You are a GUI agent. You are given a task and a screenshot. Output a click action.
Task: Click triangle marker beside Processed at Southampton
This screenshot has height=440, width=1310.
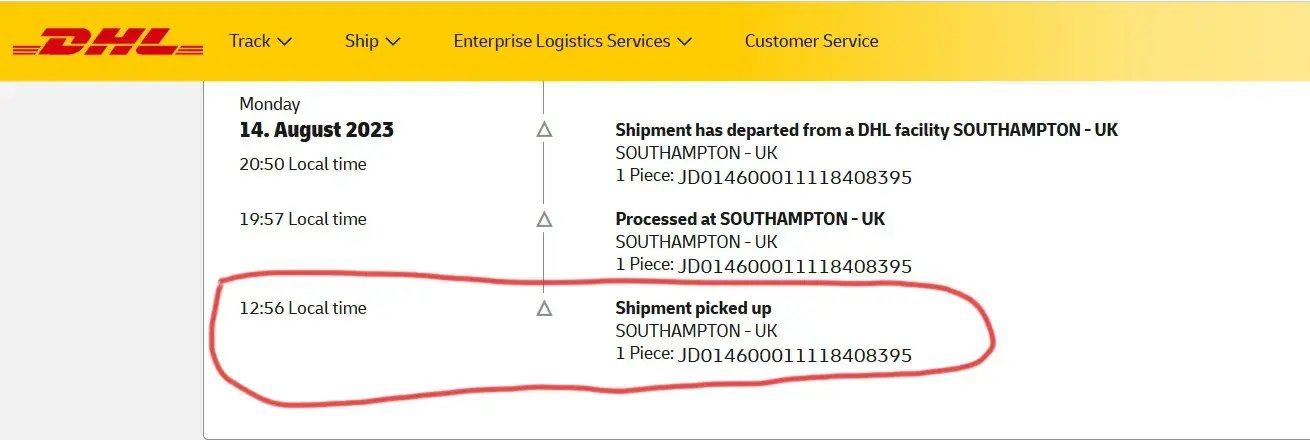[544, 219]
